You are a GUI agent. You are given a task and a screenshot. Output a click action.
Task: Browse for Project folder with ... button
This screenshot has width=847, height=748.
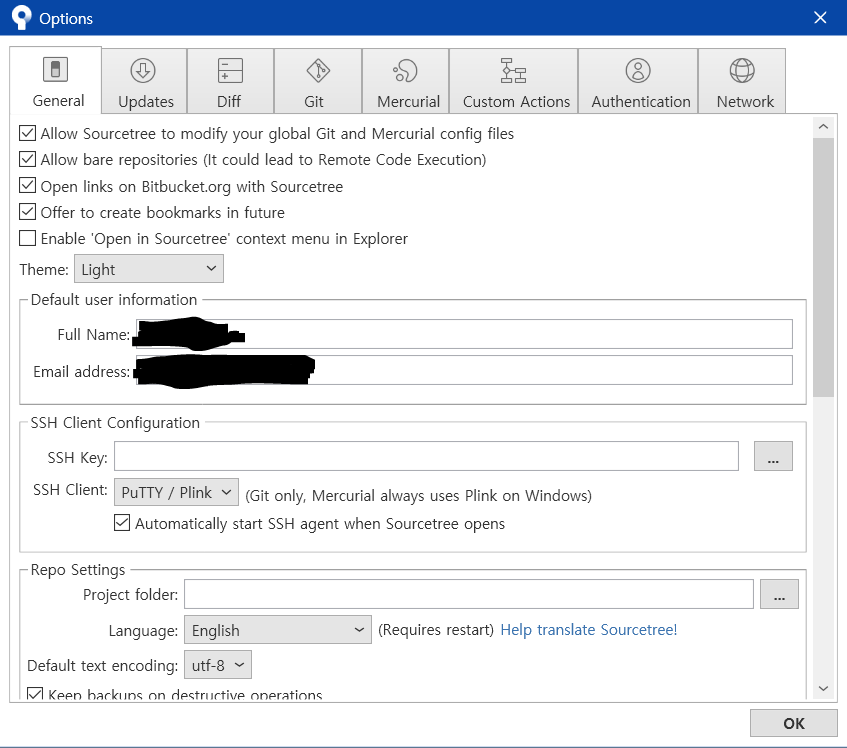[x=779, y=594]
